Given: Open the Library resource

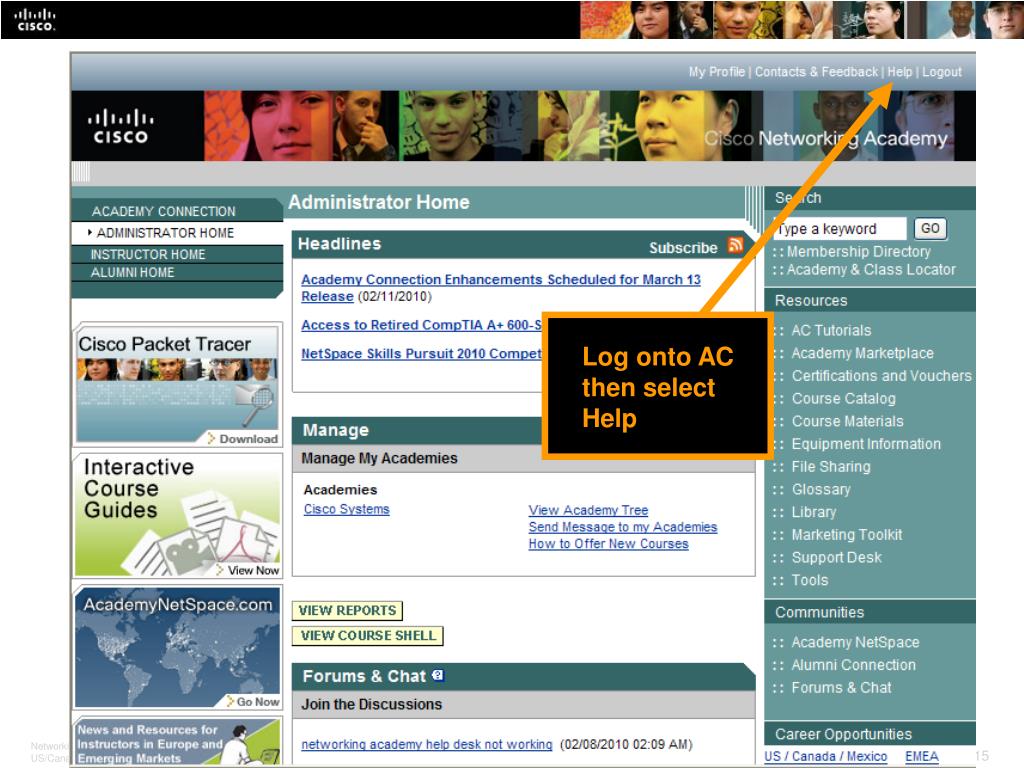Looking at the screenshot, I should [814, 512].
